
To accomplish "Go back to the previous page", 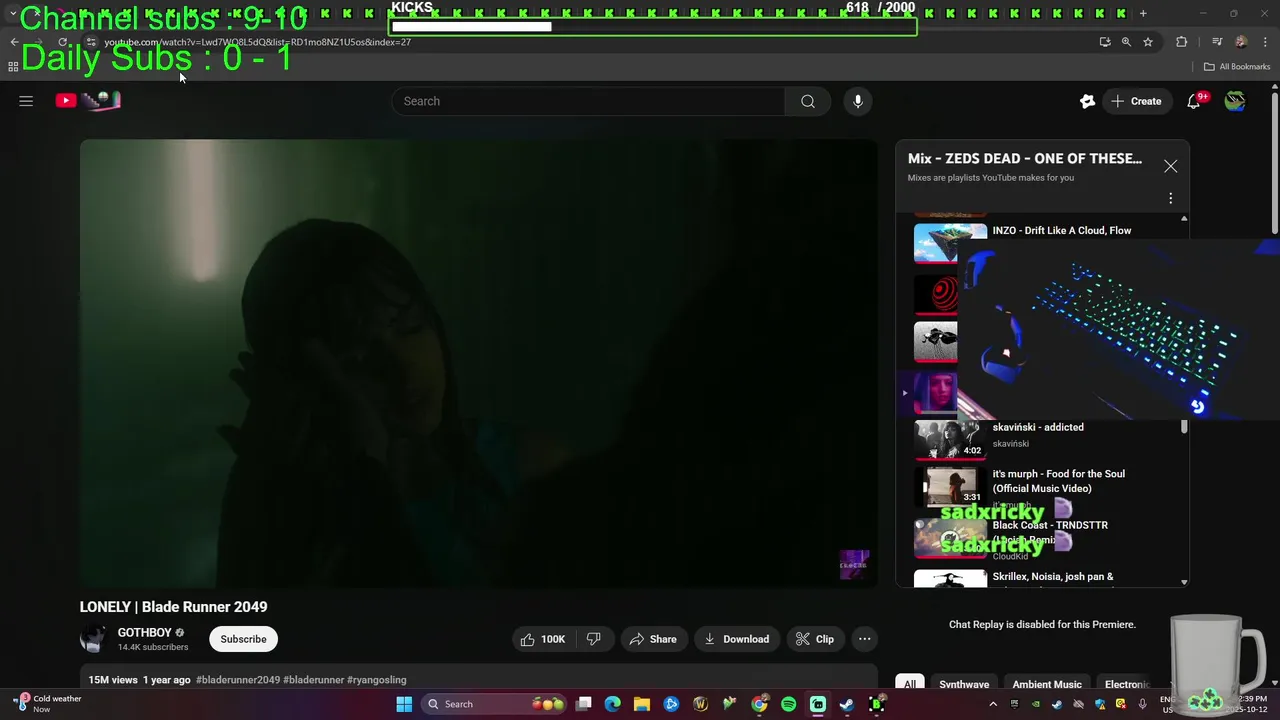I will point(14,42).
